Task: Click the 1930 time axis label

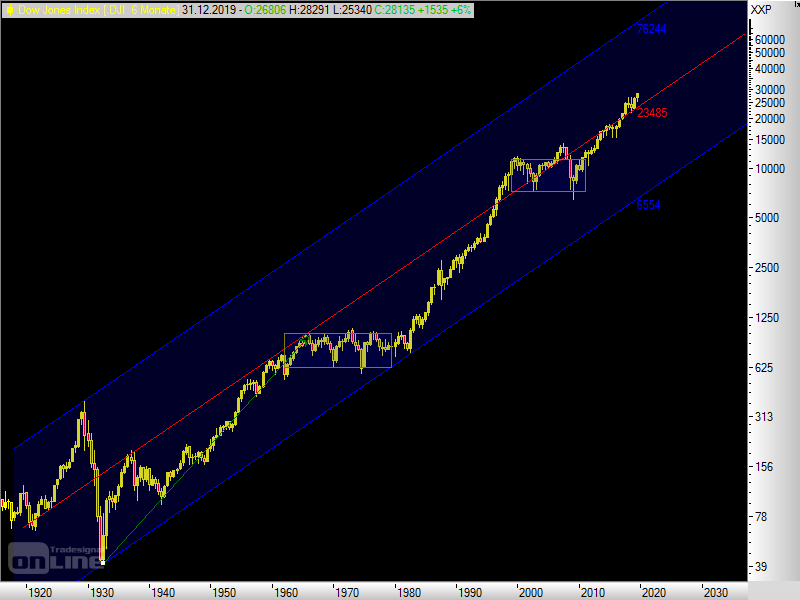Action: (x=102, y=593)
